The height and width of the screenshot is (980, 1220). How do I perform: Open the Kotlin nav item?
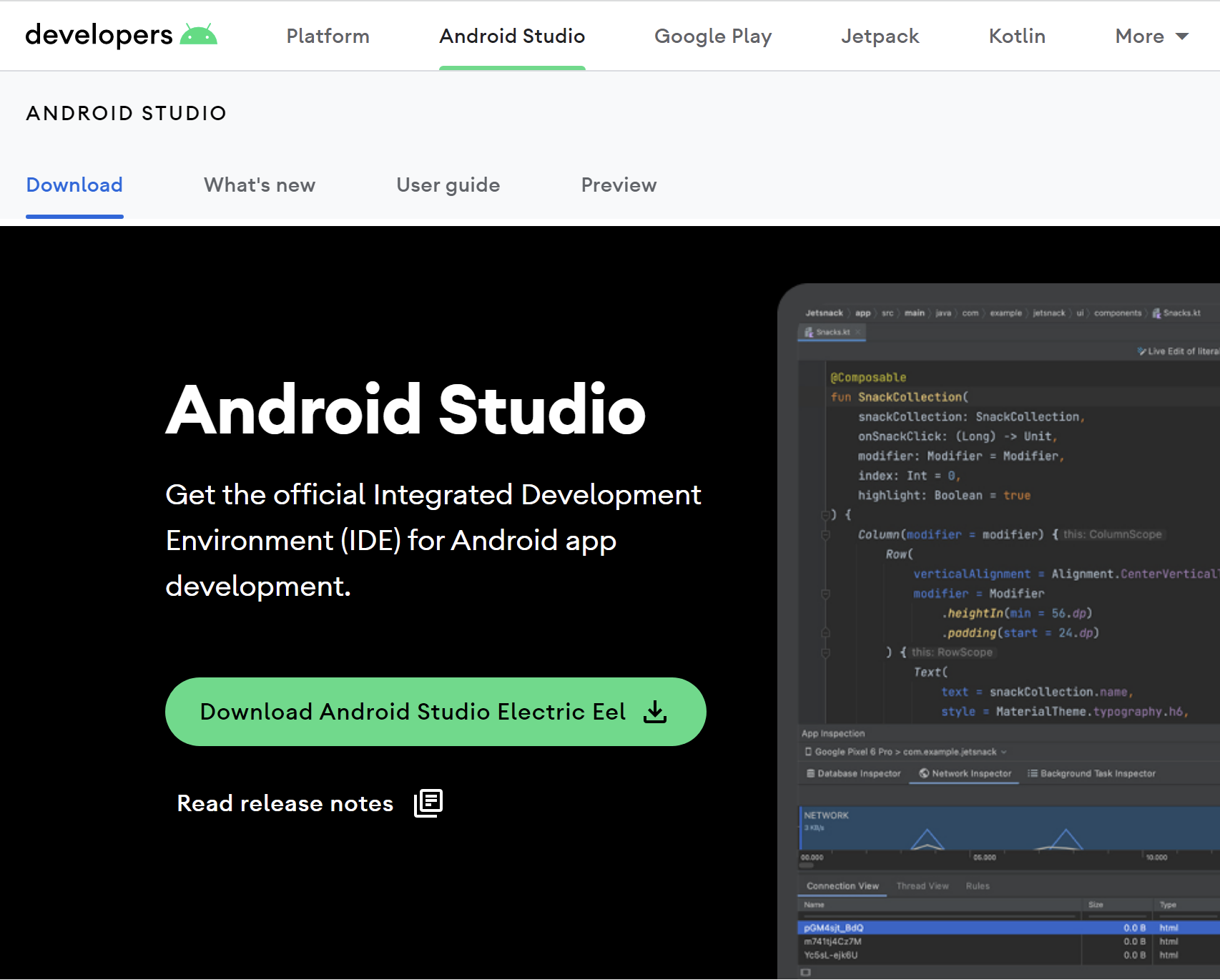(1017, 36)
